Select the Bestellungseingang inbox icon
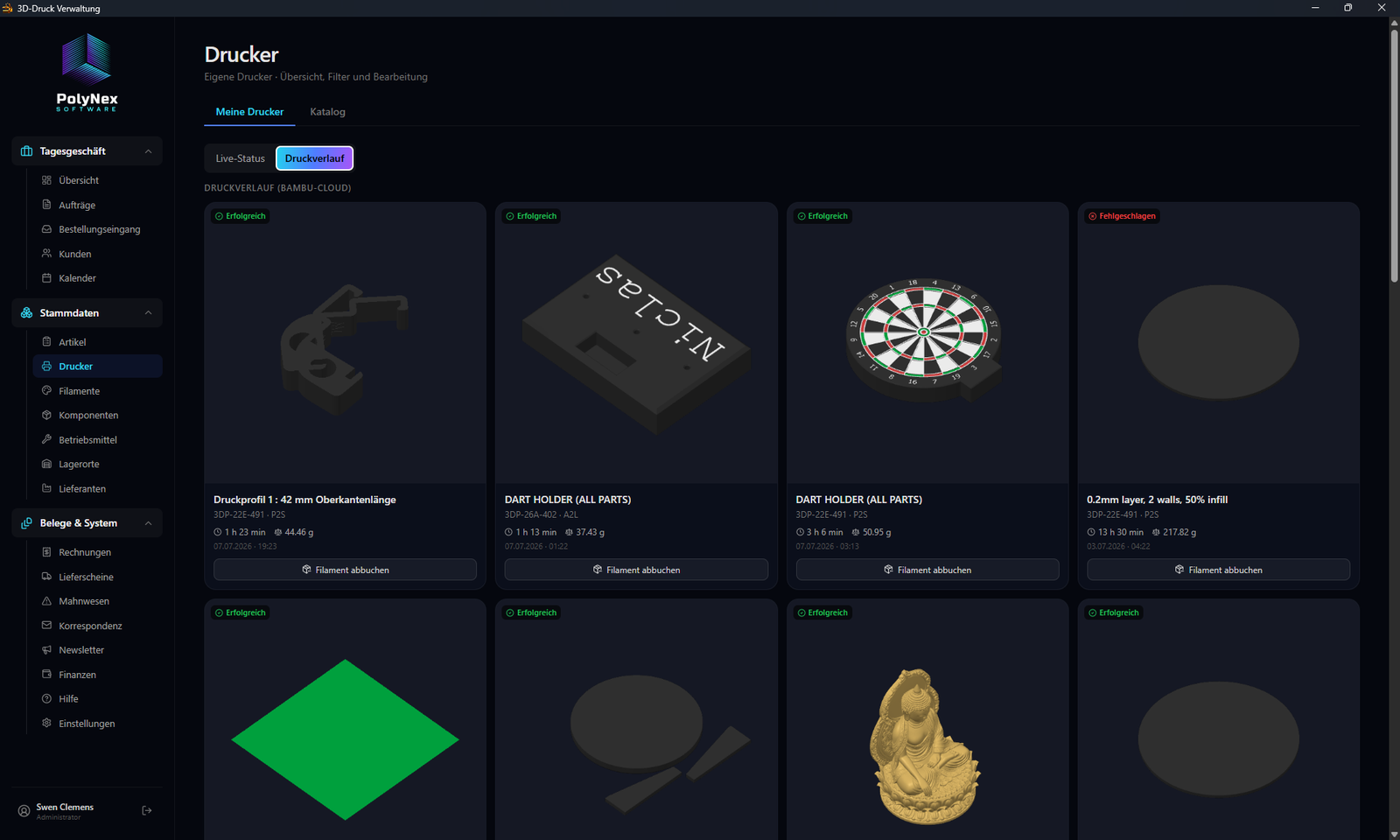 point(47,229)
